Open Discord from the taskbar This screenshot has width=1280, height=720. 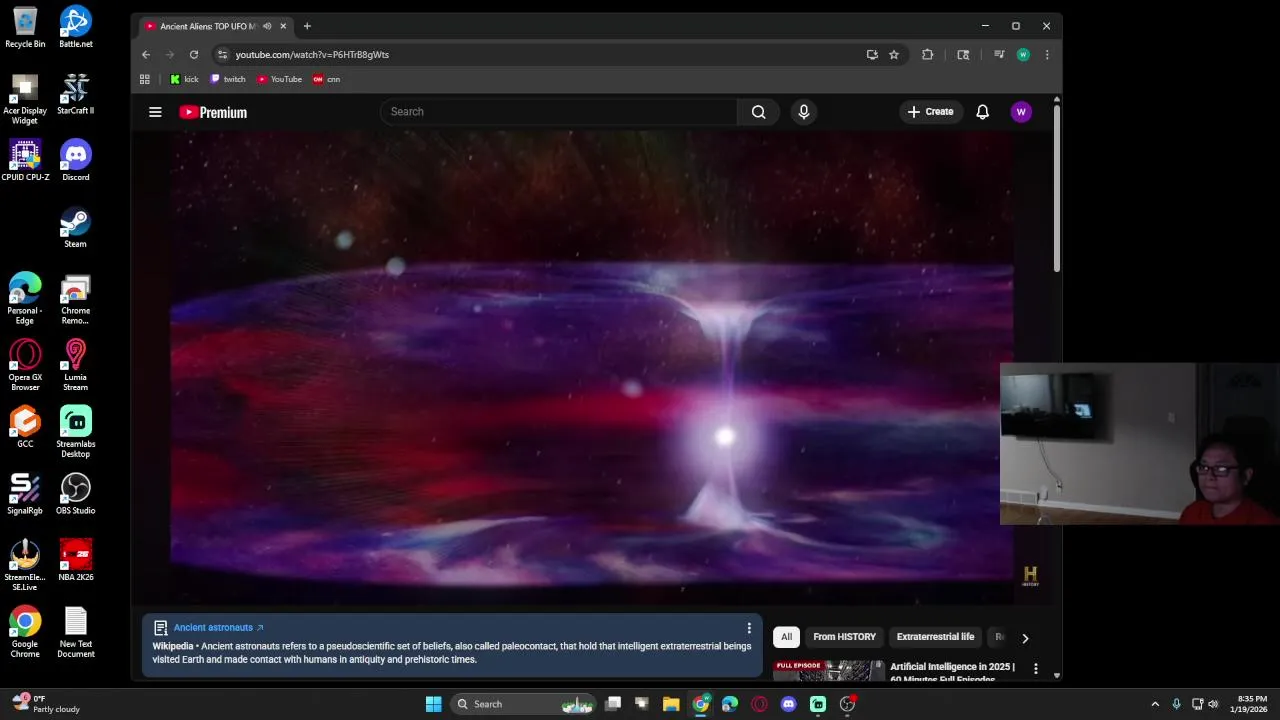(x=788, y=704)
